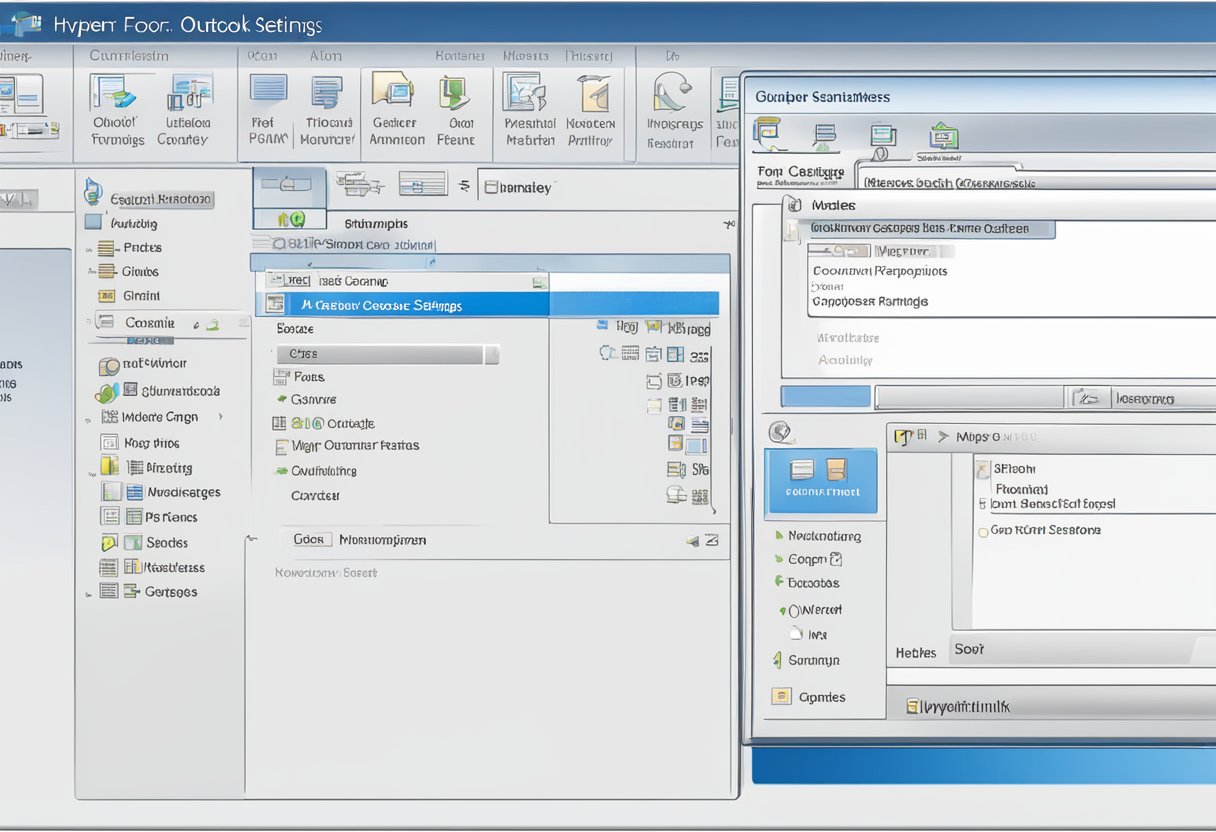Click the 'Gamme' entry in the middle list
1216x832 pixels.
click(x=313, y=399)
